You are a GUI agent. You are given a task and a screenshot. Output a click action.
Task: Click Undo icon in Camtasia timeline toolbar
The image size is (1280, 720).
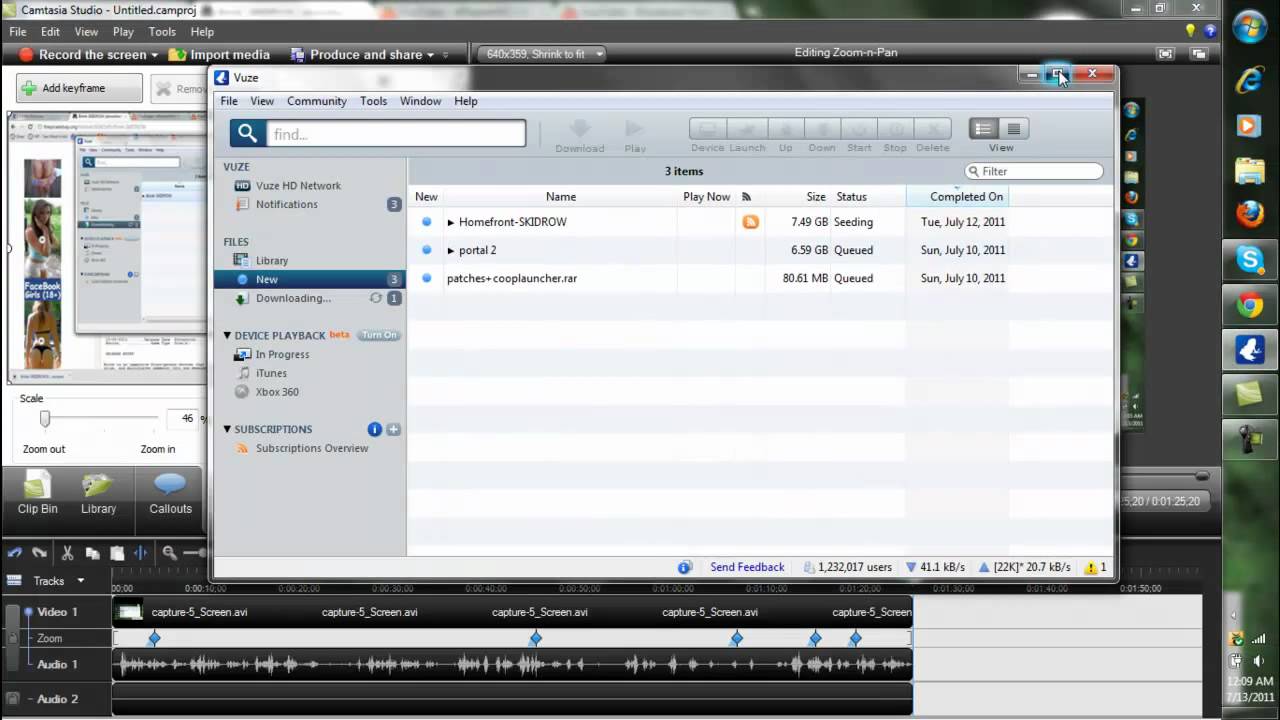(15, 552)
